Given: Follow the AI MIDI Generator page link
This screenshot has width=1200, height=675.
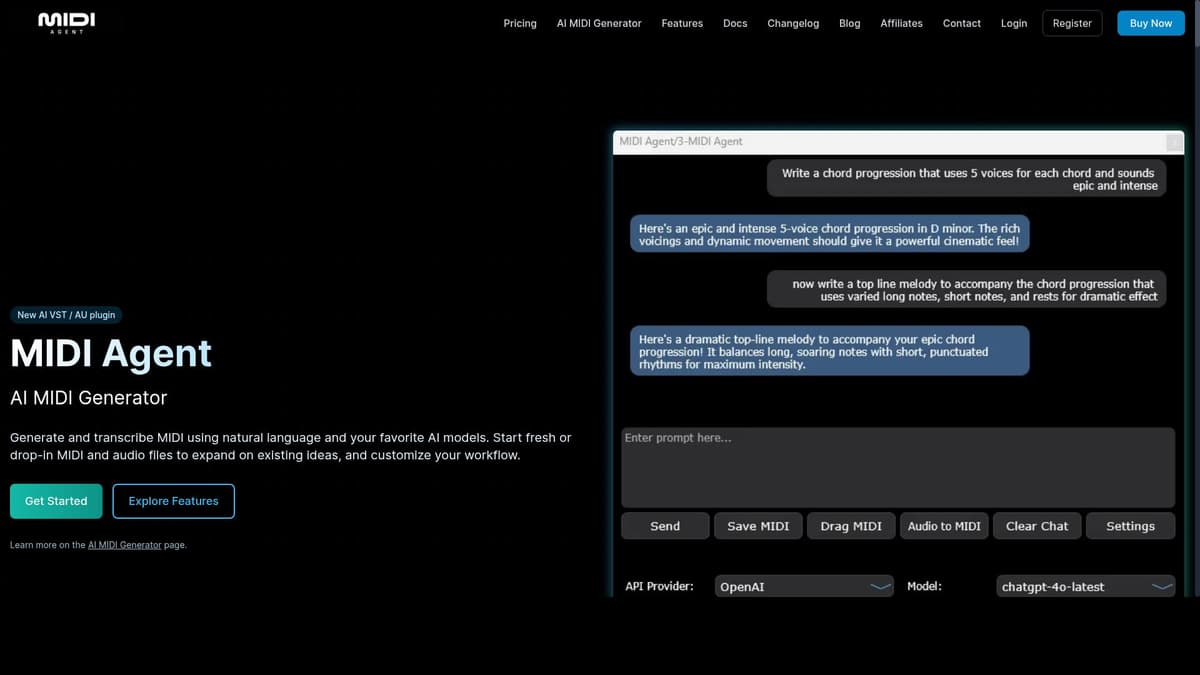Looking at the screenshot, I should [125, 545].
